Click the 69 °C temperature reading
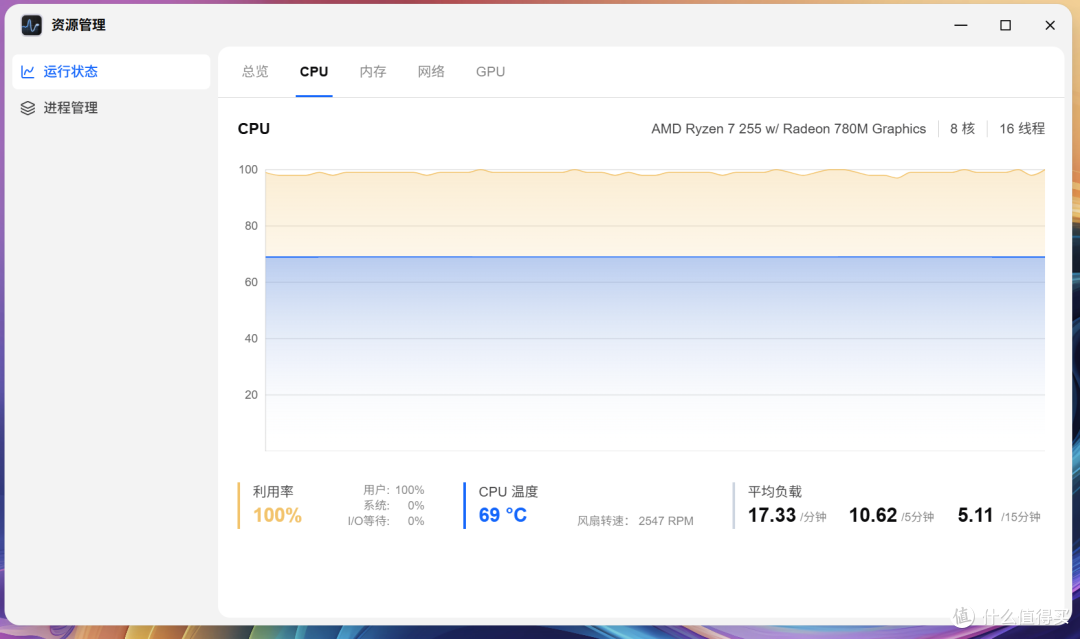1080x639 pixels. pyautogui.click(x=503, y=515)
